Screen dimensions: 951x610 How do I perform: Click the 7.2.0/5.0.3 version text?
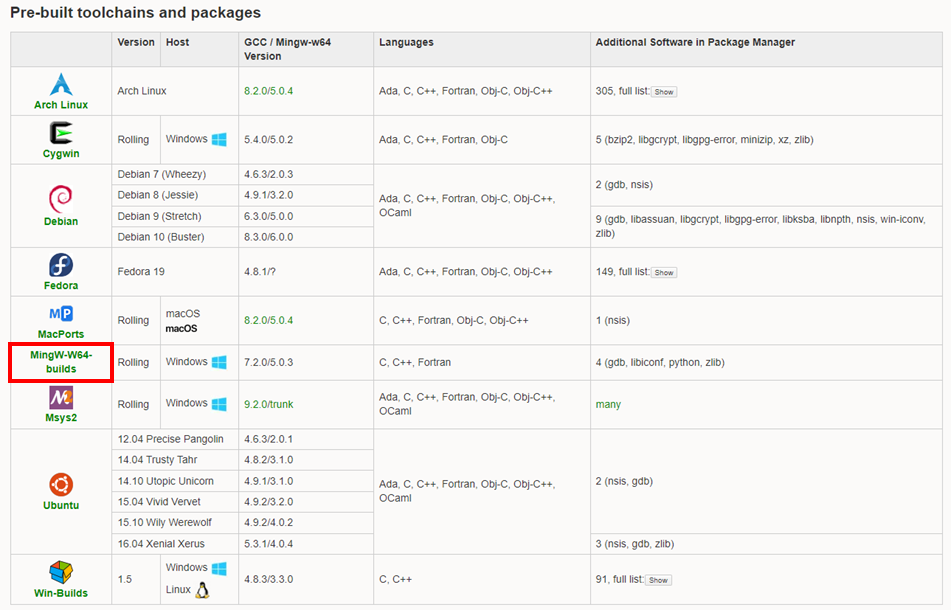pos(269,362)
